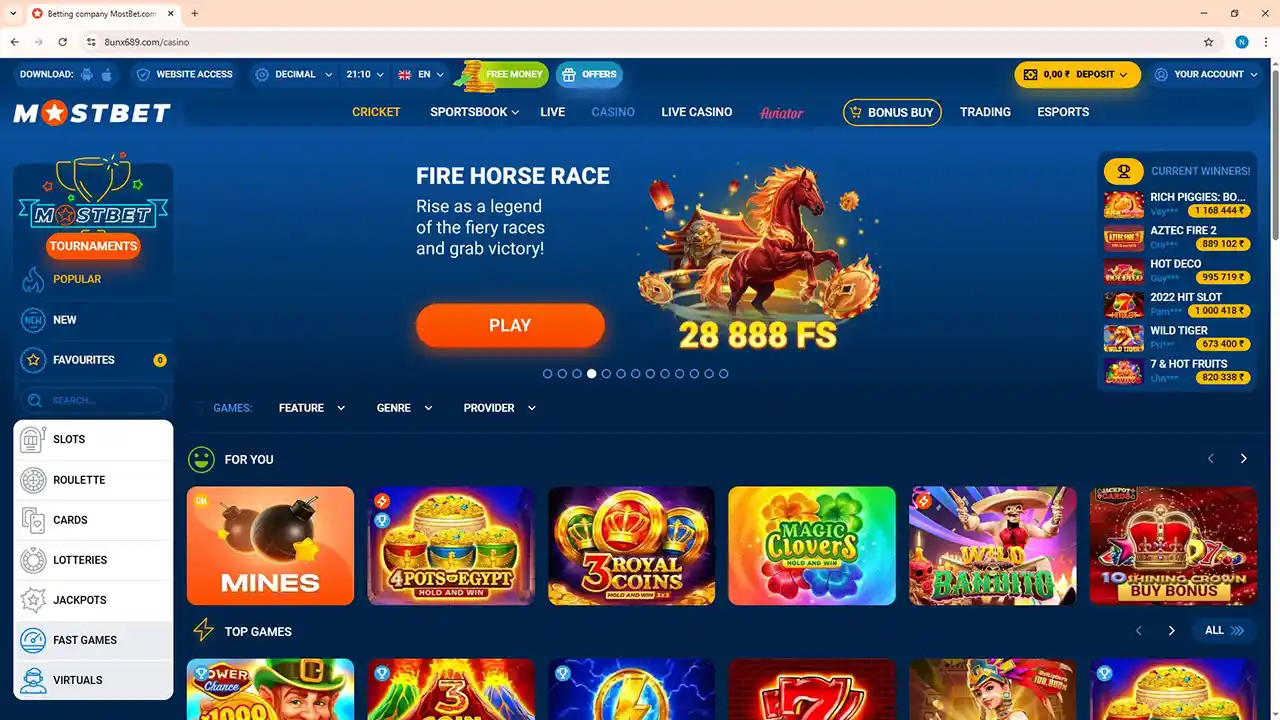Open the Decimal odds format dropdown
This screenshot has height=720, width=1280.
[x=292, y=74]
